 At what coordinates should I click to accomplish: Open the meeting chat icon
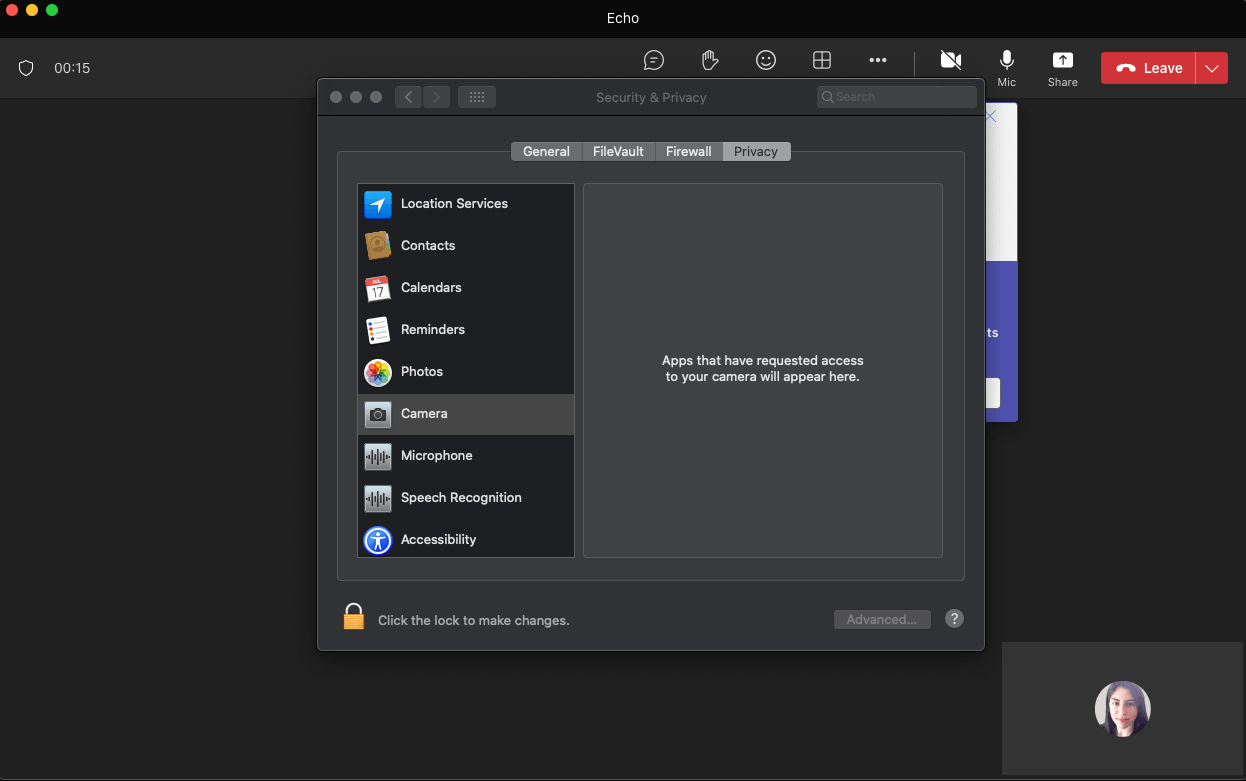click(x=654, y=61)
